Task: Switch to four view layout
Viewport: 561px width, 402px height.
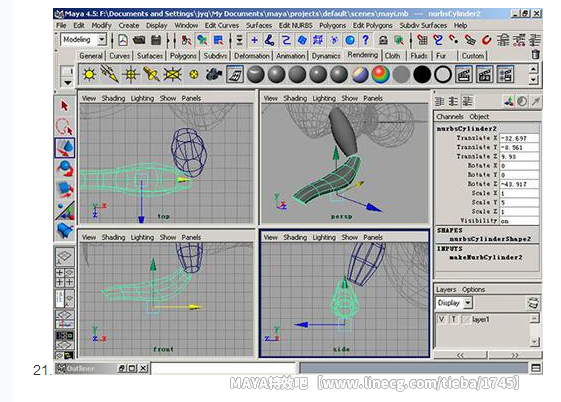Action: point(64,278)
